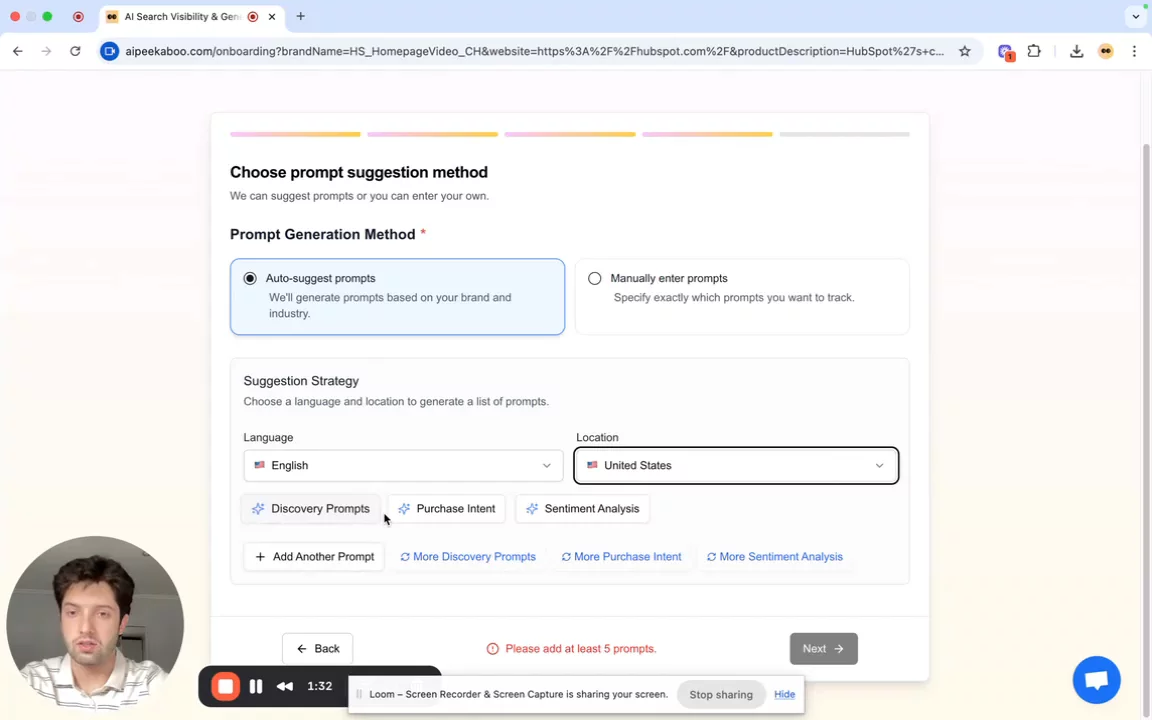Screen dimensions: 1152x720
Task: Click the sparkle icon on Sentiment Analysis
Action: (532, 508)
